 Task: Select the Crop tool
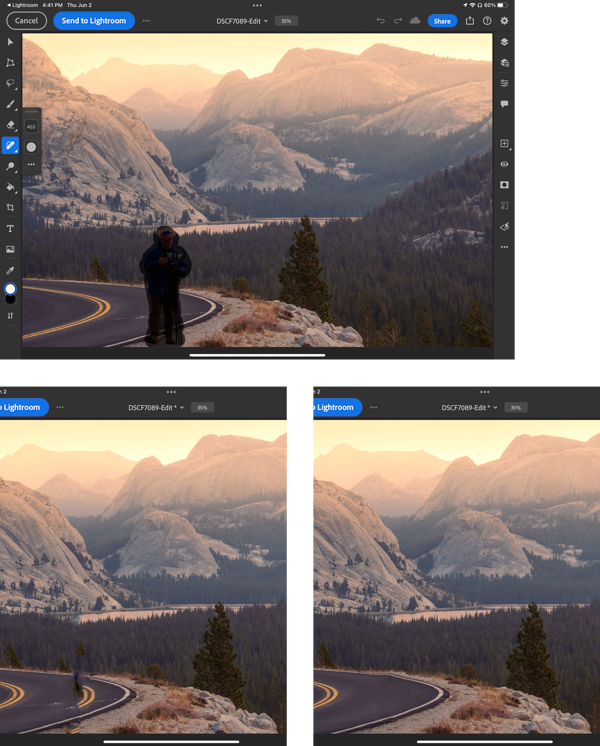click(10, 207)
